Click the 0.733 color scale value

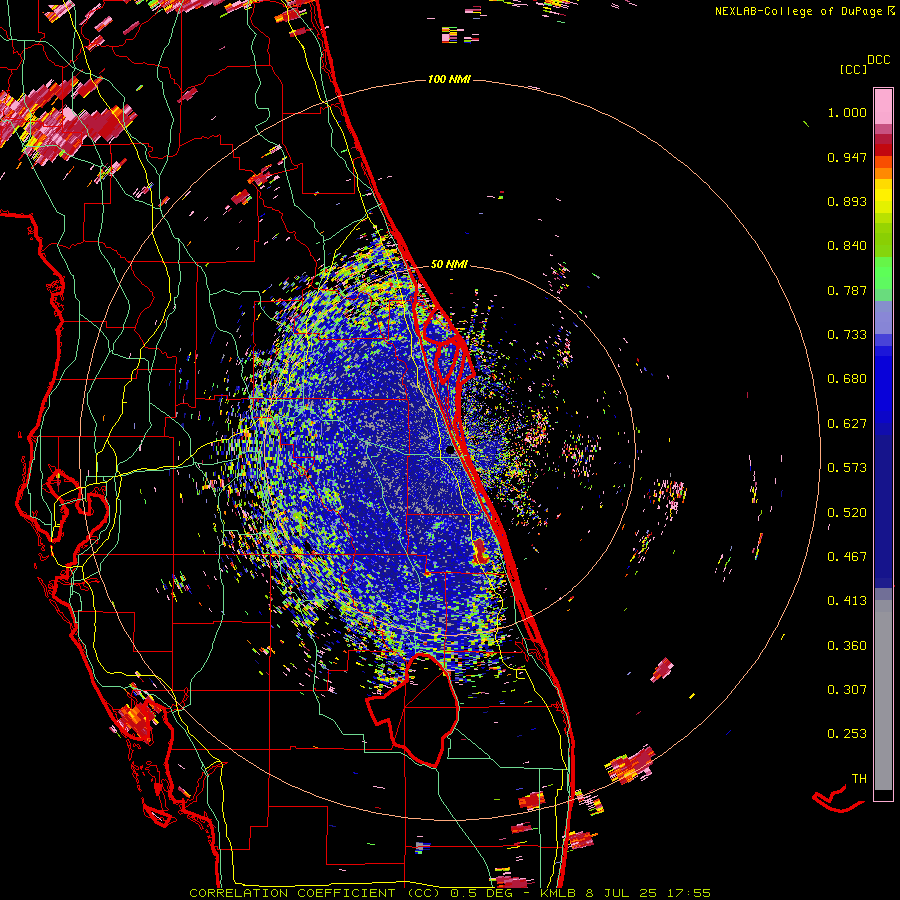(847, 335)
